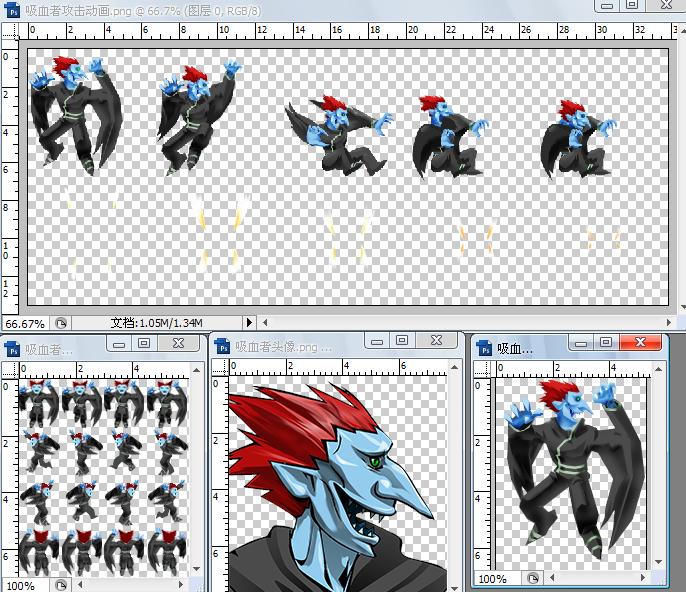Maximize the 吸血者攻击动画.png window
The height and width of the screenshot is (592, 686).
tap(632, 5)
